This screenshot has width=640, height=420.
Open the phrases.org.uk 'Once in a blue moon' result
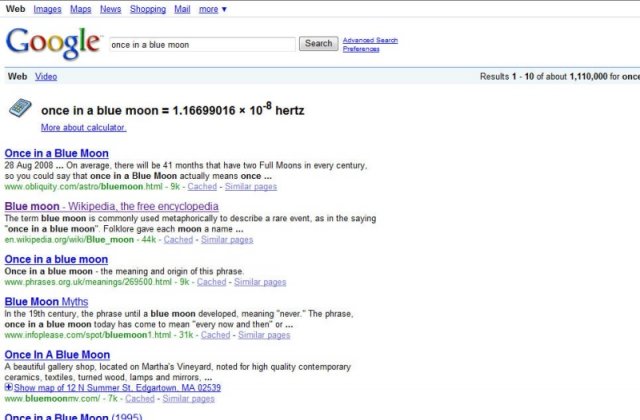[56, 260]
